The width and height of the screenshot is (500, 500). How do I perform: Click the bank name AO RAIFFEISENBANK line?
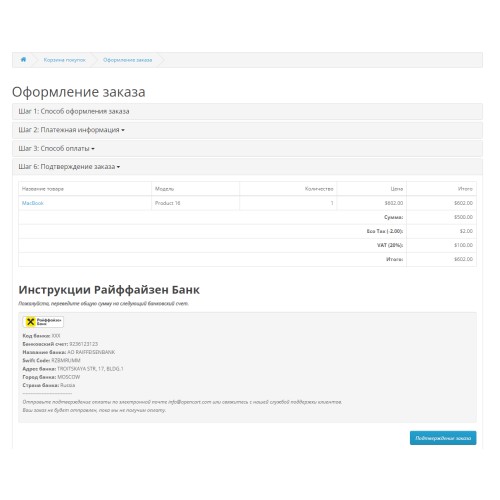pos(69,352)
